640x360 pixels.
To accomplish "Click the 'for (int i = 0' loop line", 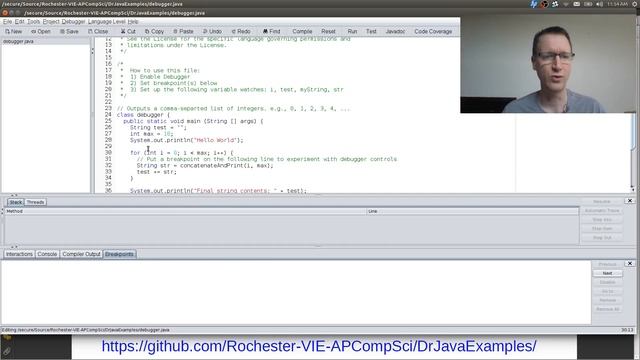I will [x=182, y=153].
